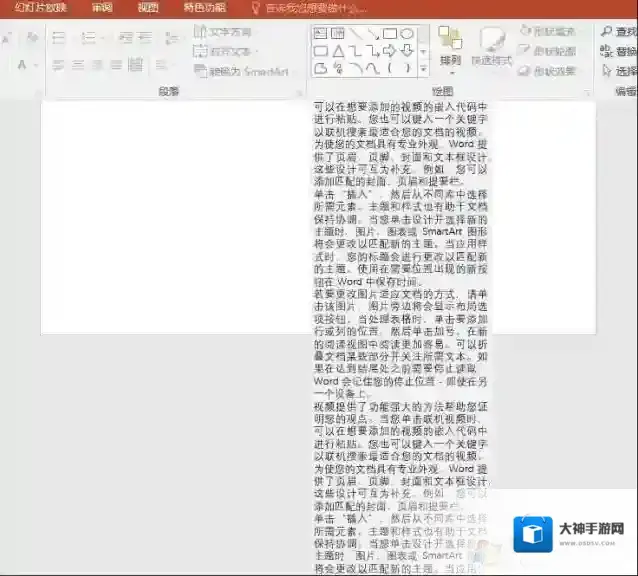Viewport: 638px width, 576px height.
Task: Click the line starting '视频提供了功能强大的方法'
Action: (400, 406)
